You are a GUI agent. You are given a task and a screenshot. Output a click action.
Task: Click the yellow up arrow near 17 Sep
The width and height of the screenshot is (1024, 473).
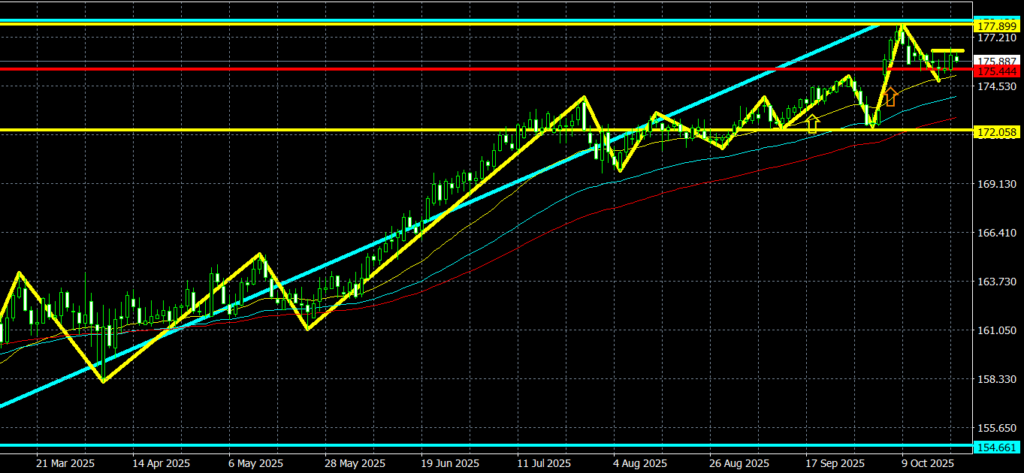pyautogui.click(x=812, y=123)
